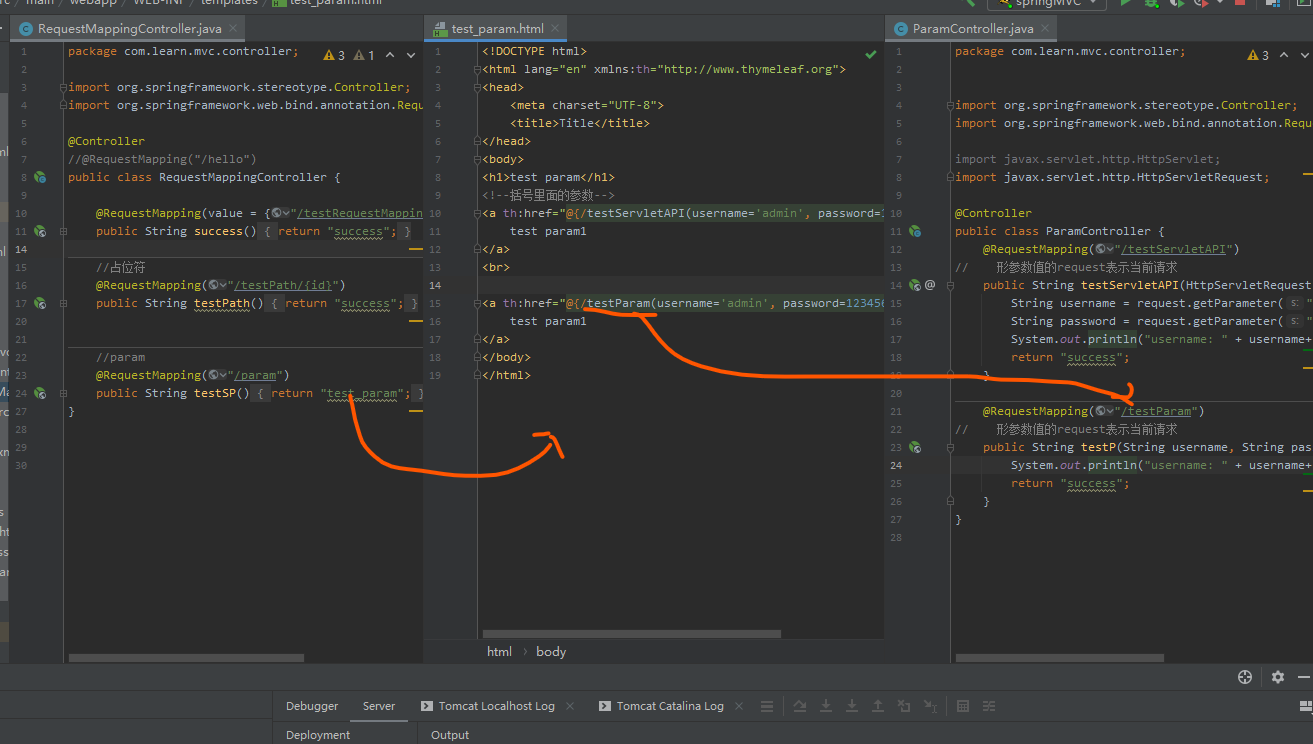This screenshot has width=1313, height=744.
Task: Open the Tomcat Localhost Log tab
Action: [487, 706]
